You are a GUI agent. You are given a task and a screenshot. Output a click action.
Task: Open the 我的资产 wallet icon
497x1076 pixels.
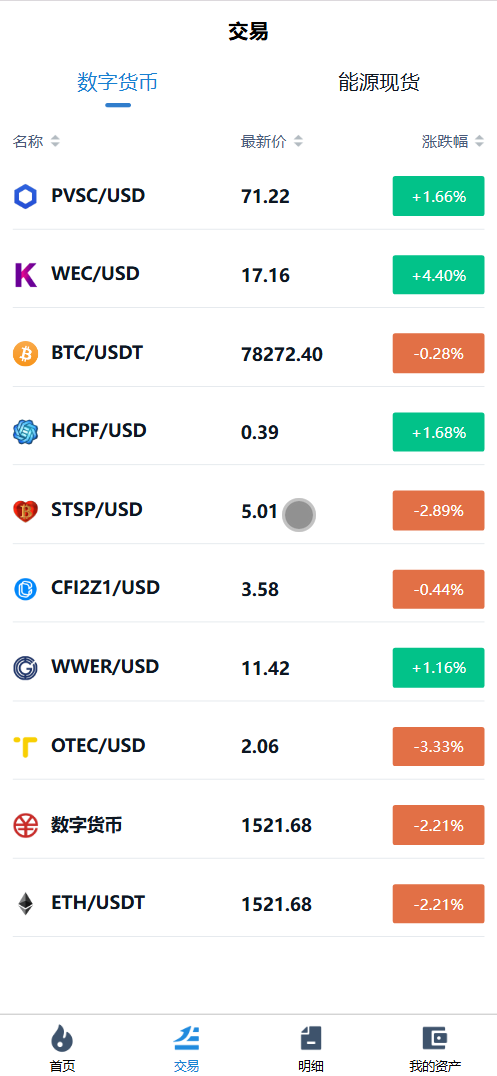tap(435, 1038)
